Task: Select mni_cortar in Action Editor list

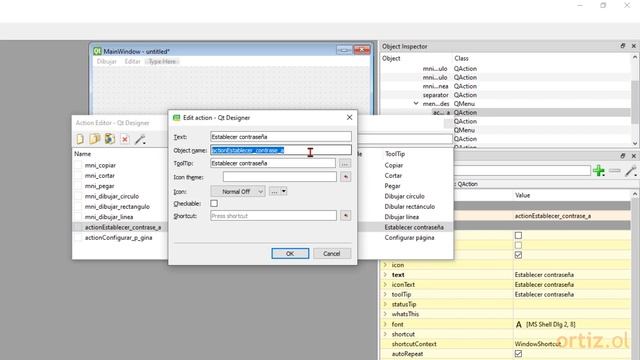Action: pyautogui.click(x=100, y=176)
